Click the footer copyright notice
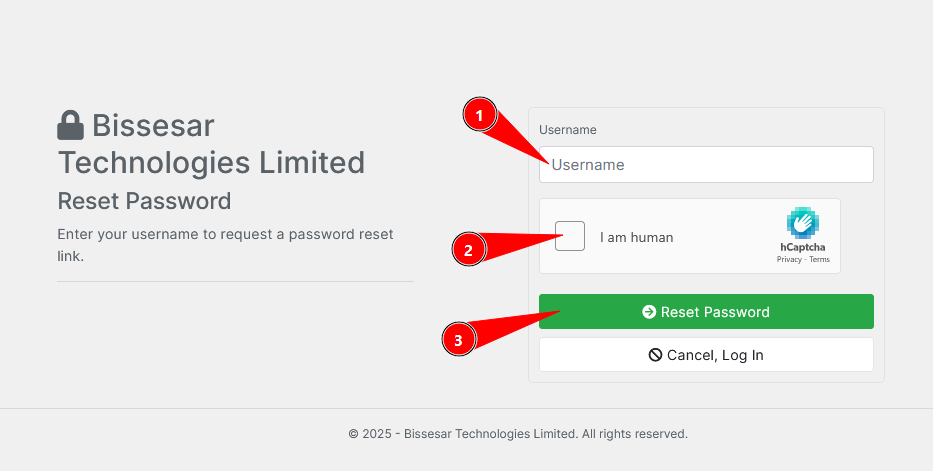Viewport: 933px width, 471px height. click(x=518, y=434)
